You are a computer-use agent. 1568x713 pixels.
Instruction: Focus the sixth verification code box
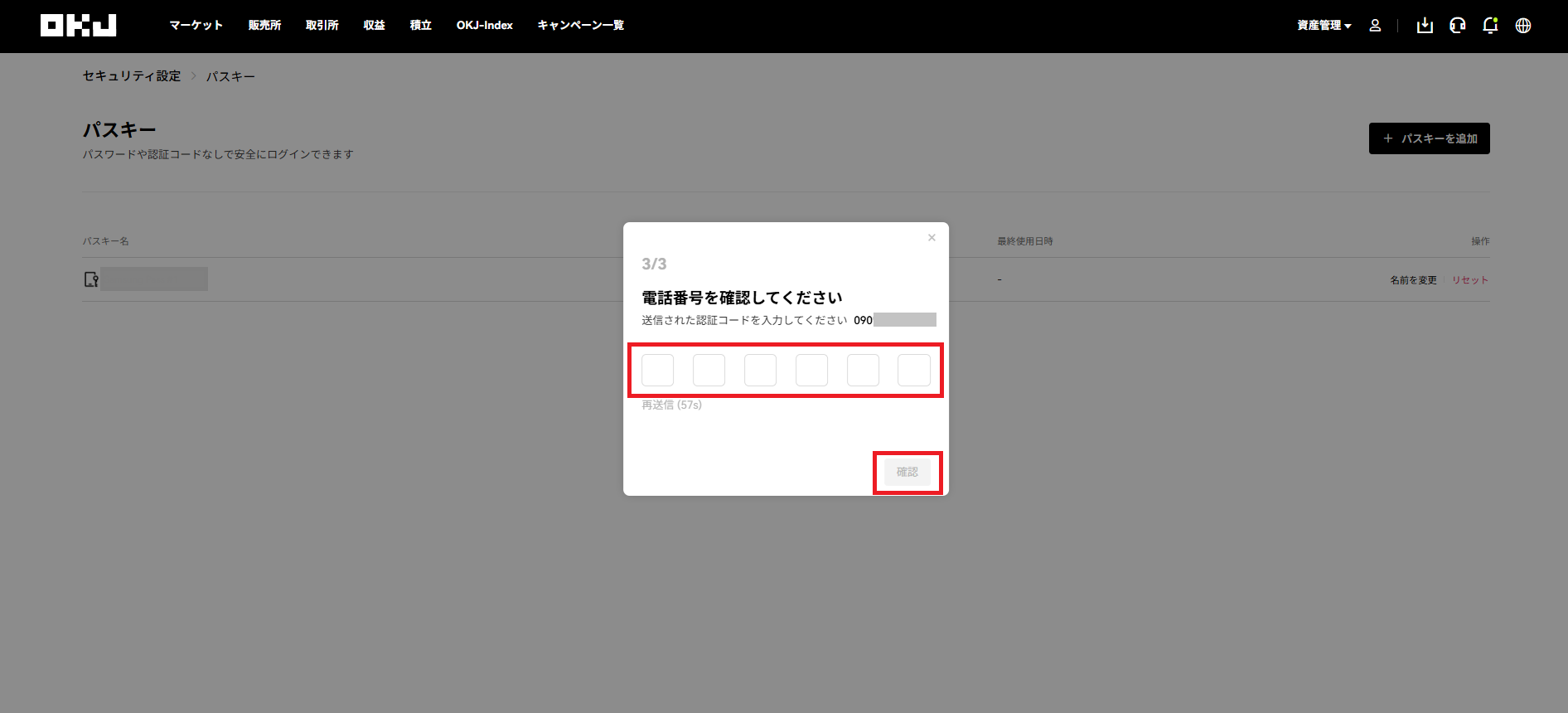[x=914, y=370]
